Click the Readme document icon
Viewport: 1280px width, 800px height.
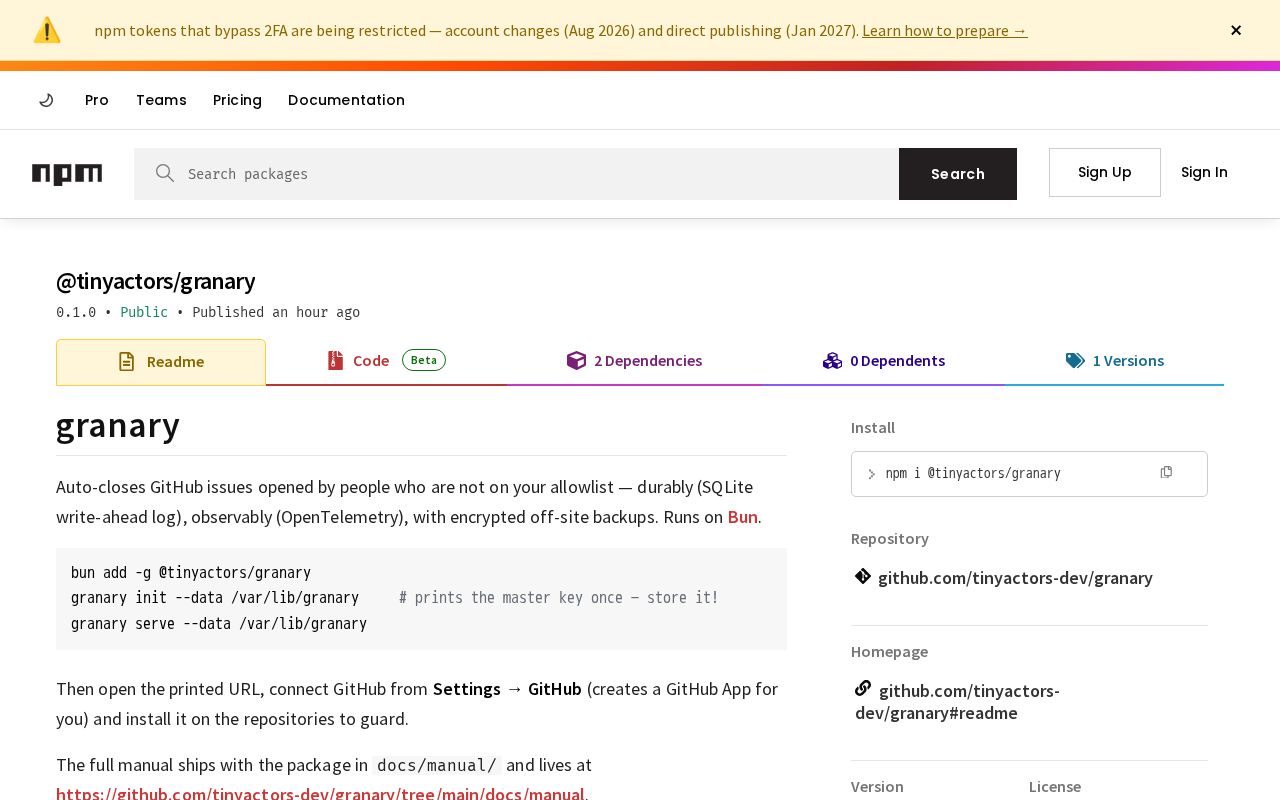click(126, 362)
